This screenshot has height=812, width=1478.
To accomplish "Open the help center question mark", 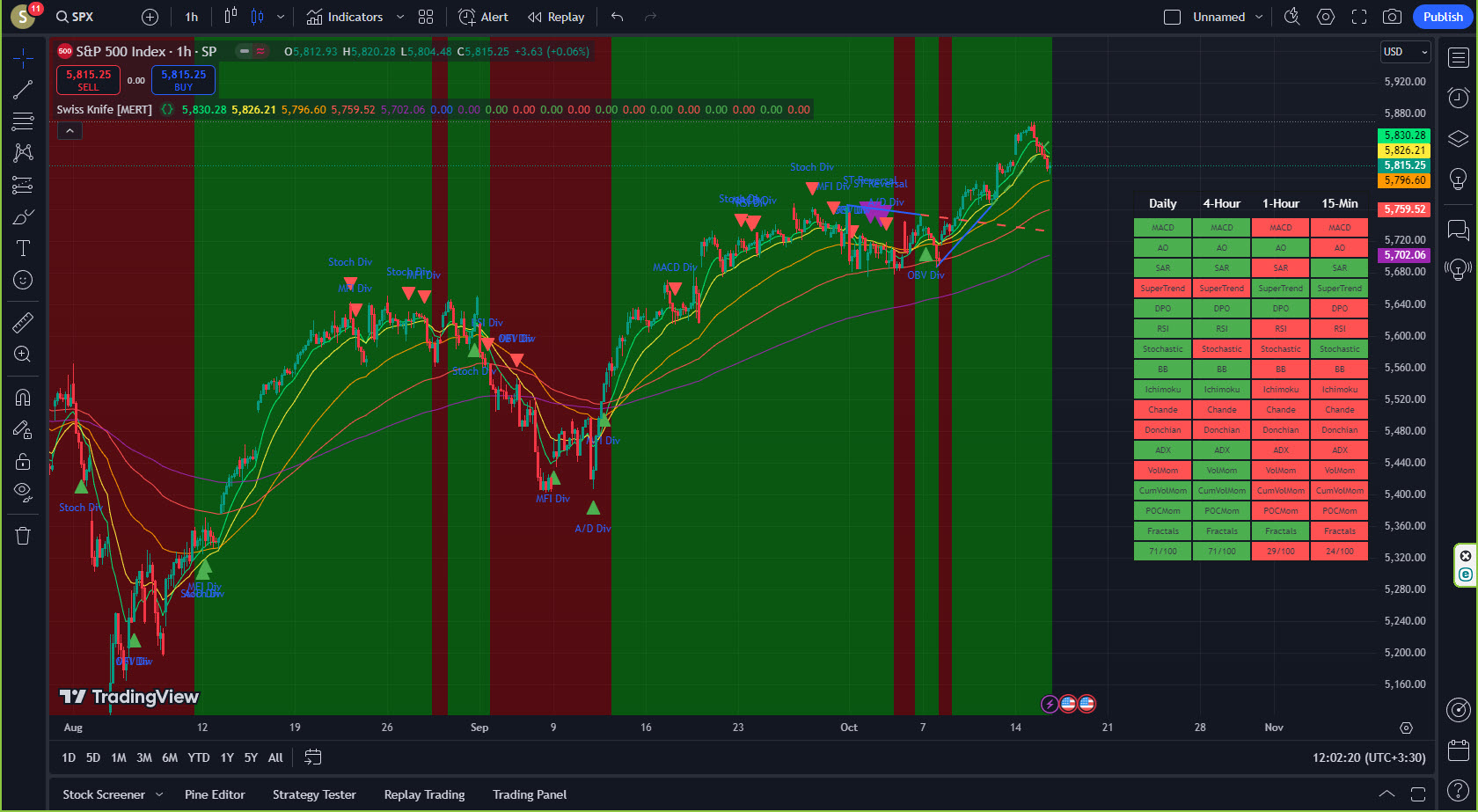I will pos(1459,790).
